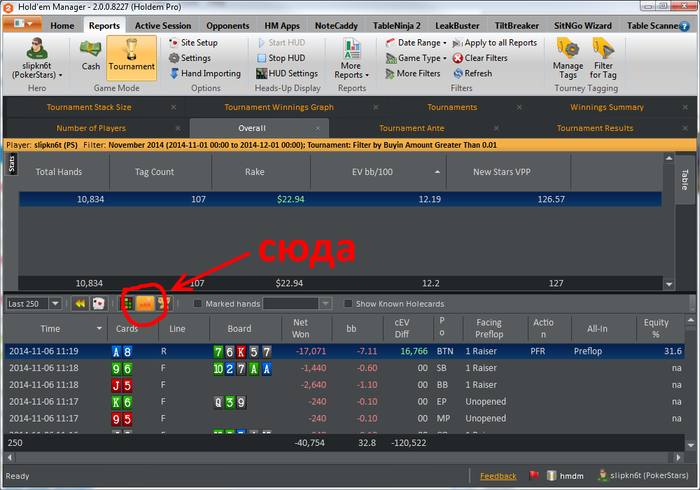Sort by EV bb/100 column header

pos(378,172)
